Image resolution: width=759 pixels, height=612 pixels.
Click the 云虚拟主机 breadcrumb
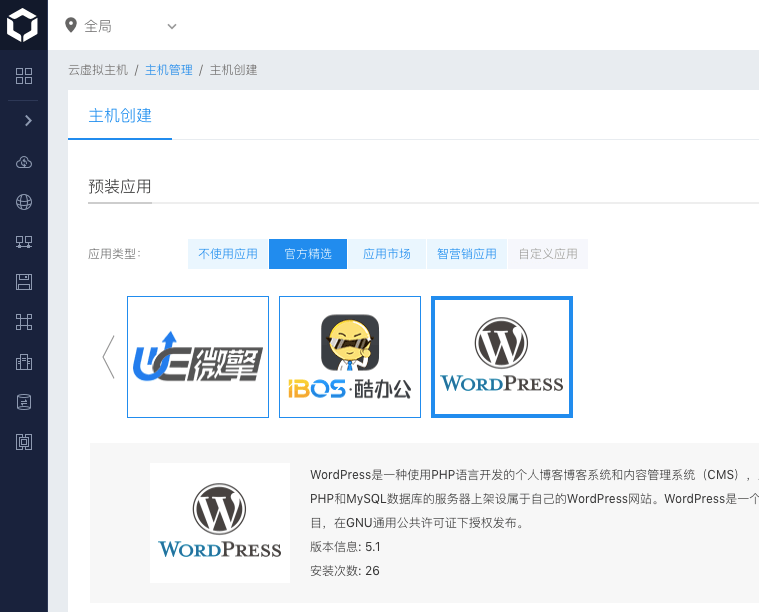(98, 70)
